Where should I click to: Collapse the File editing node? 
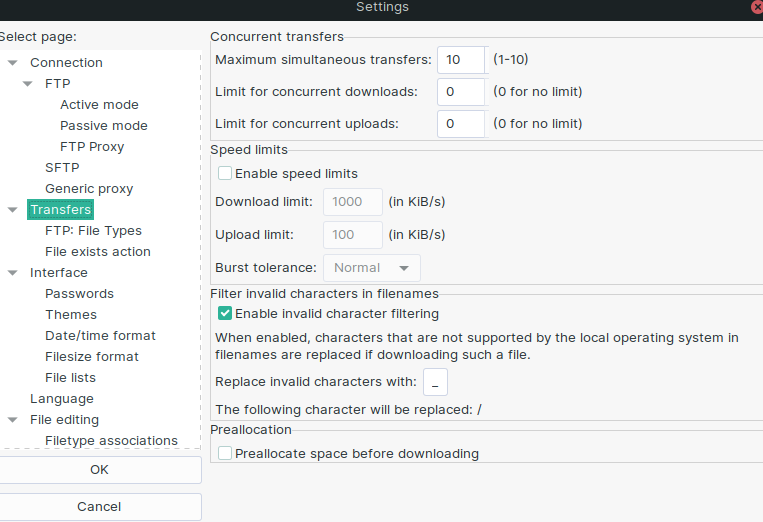(12, 420)
